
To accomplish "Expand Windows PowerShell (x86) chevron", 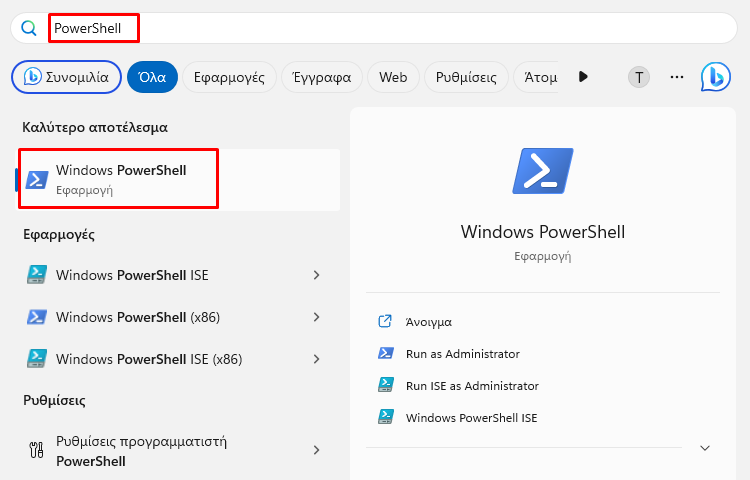I will pyautogui.click(x=316, y=317).
